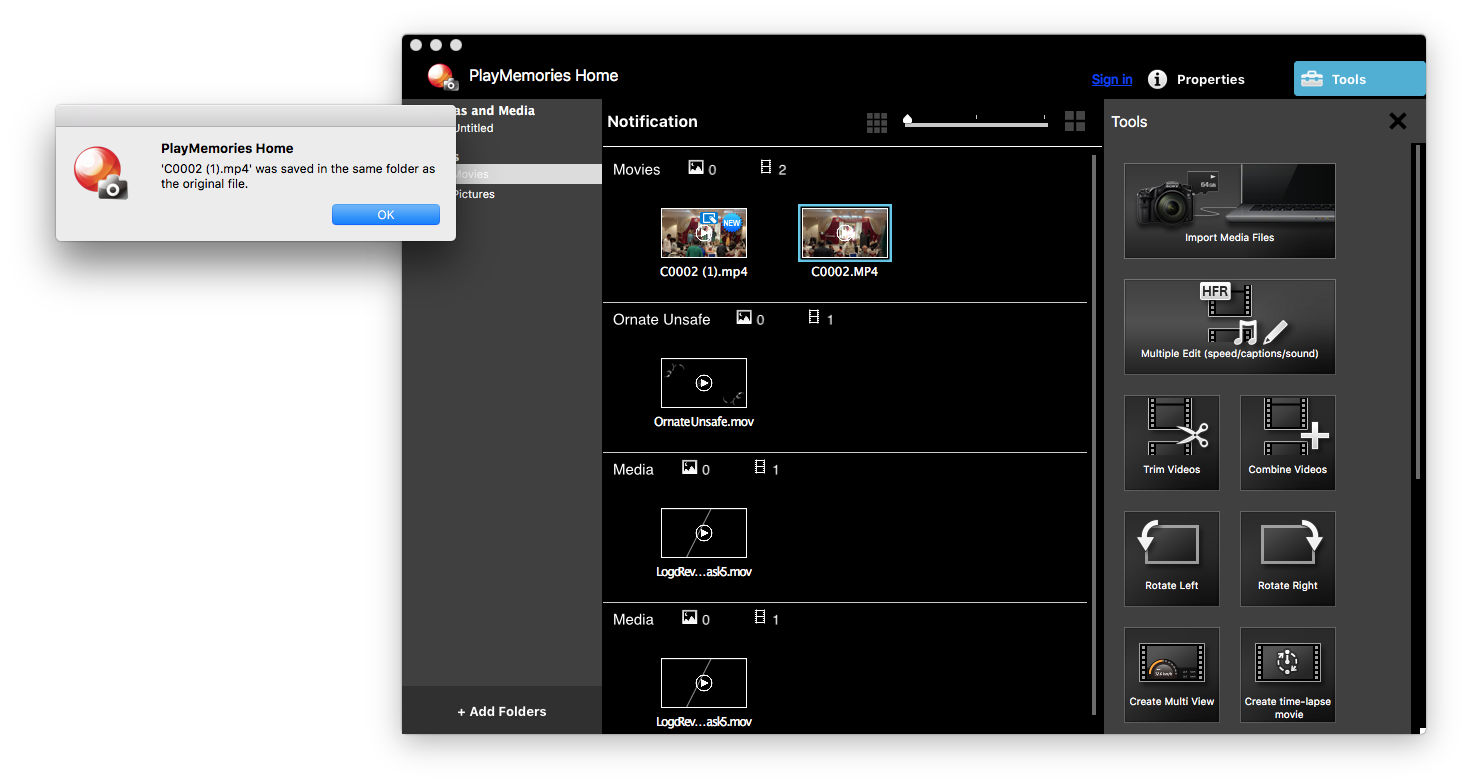Select Untitled in the sidebar
The height and width of the screenshot is (784, 1468).
tap(473, 128)
